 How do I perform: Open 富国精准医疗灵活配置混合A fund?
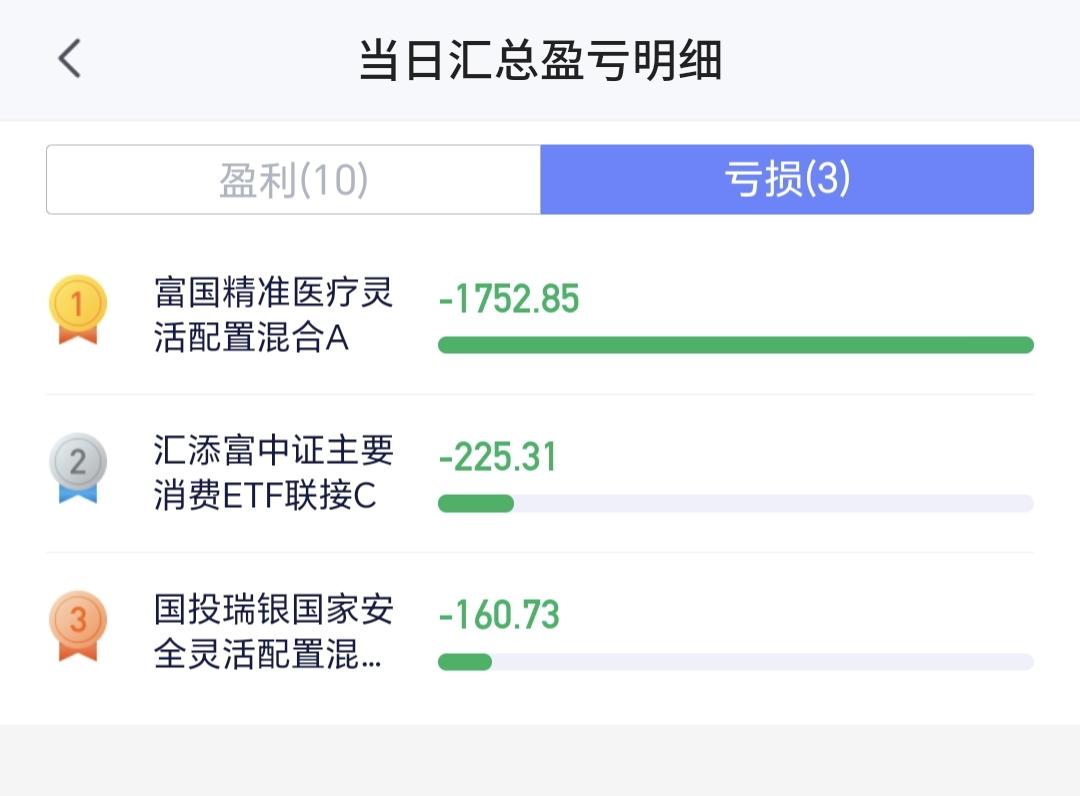(273, 315)
